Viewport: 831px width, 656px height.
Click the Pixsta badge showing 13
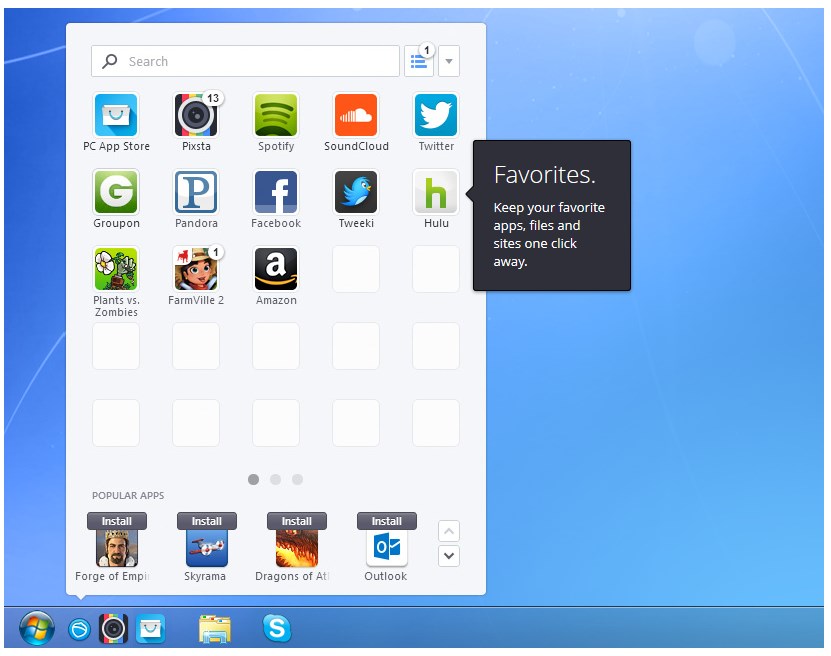pos(213,99)
